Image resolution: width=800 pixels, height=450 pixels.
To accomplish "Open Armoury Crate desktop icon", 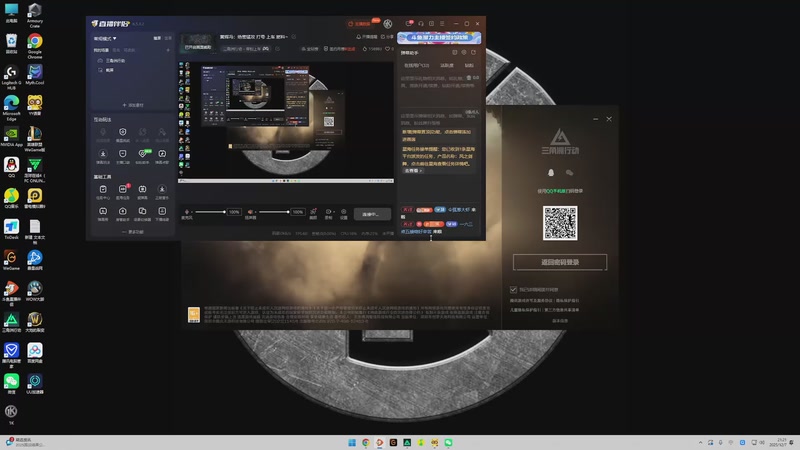I will [x=35, y=15].
